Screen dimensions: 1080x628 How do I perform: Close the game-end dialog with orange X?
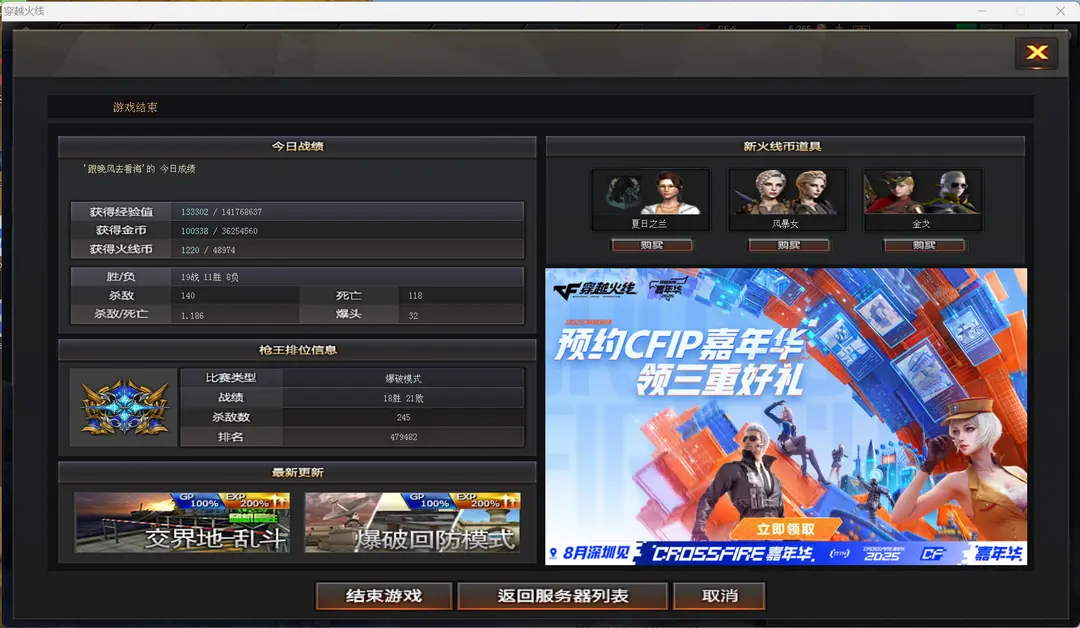[1036, 53]
